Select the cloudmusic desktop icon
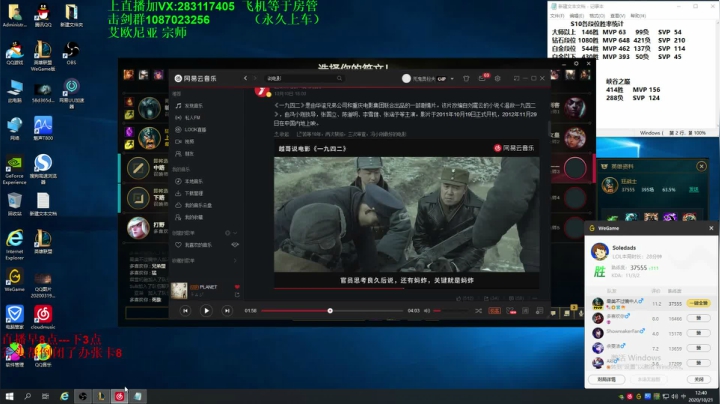This screenshot has width=720, height=404. point(43,317)
